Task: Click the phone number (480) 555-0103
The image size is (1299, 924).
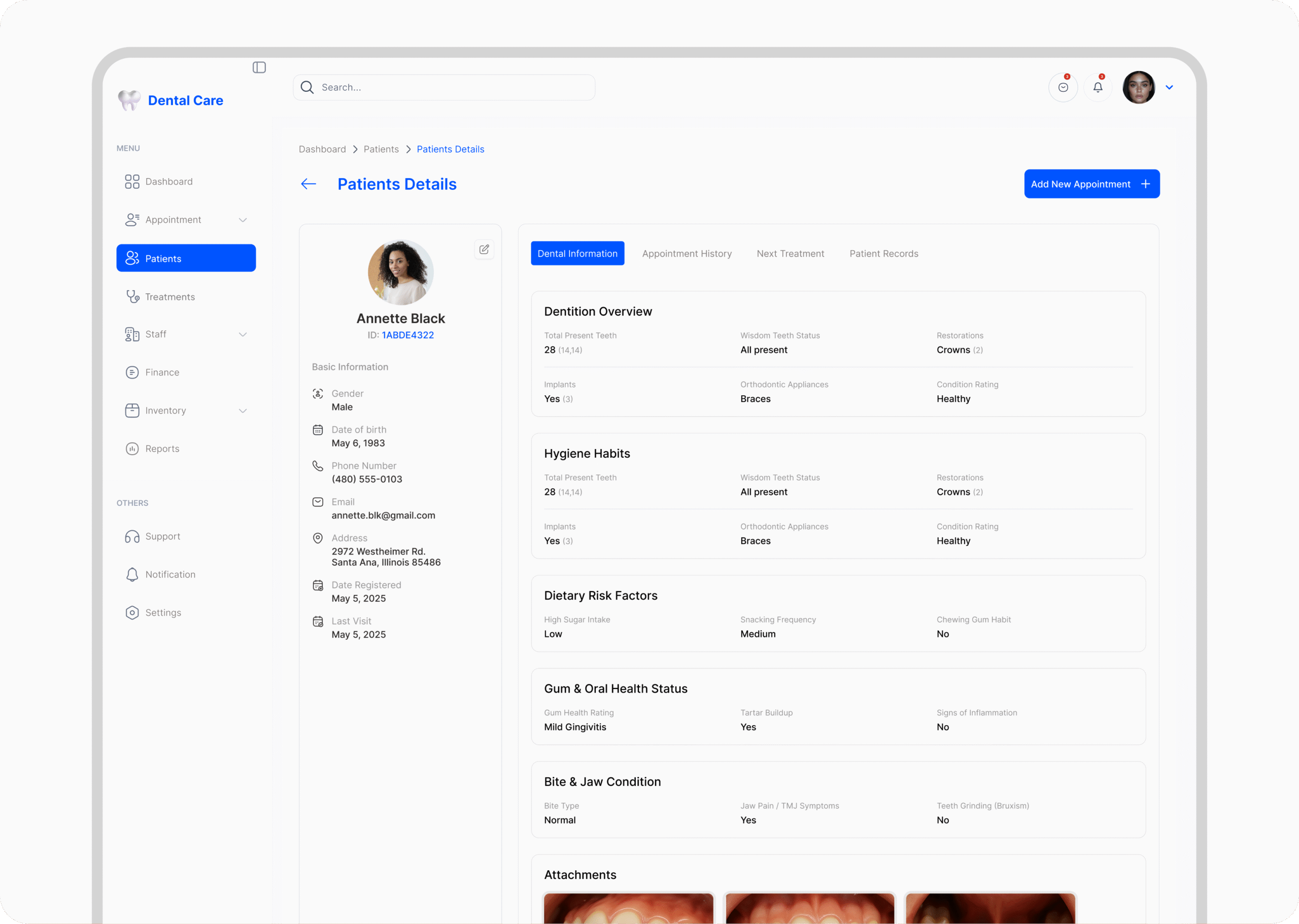Action: click(x=367, y=479)
